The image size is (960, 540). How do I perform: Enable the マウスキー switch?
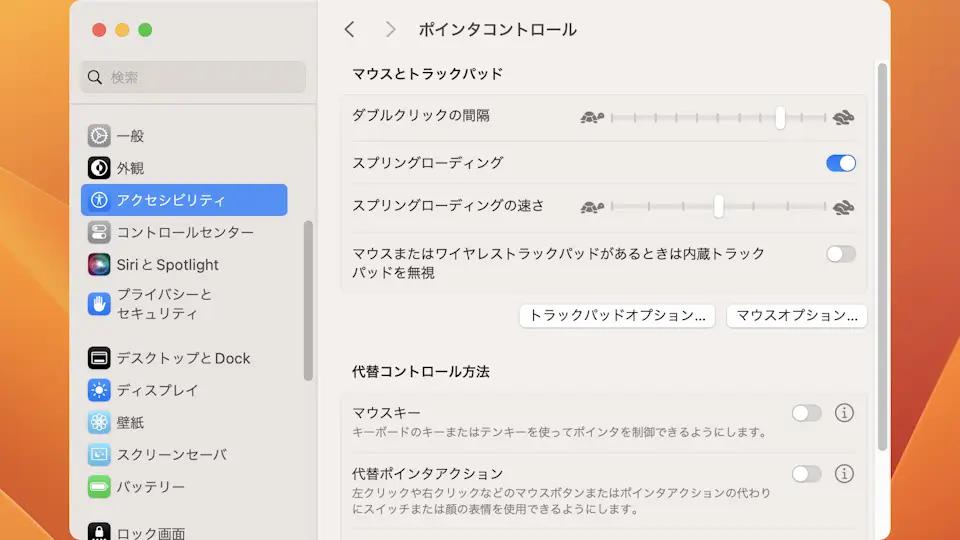tap(806, 413)
